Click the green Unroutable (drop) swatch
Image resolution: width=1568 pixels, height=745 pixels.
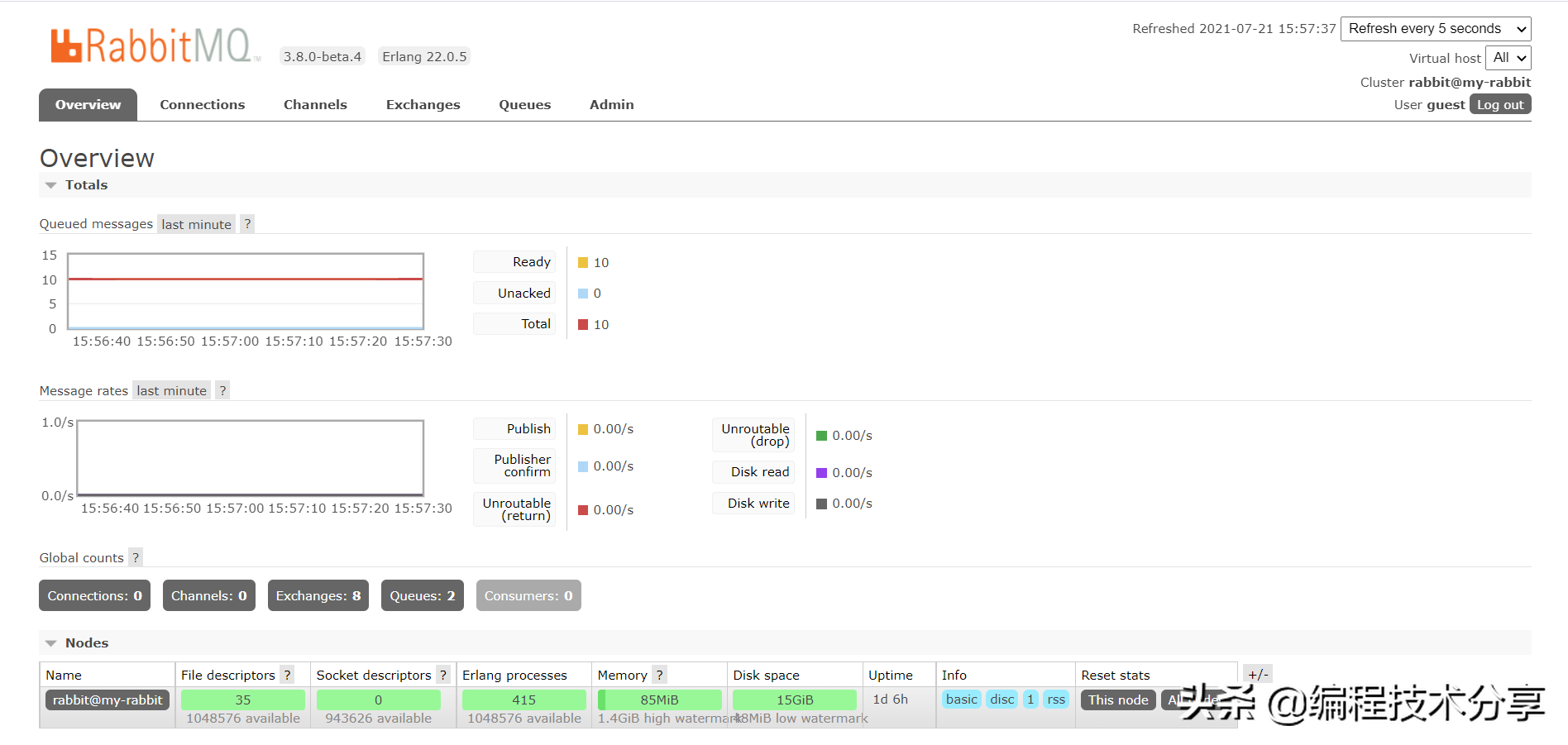click(821, 436)
